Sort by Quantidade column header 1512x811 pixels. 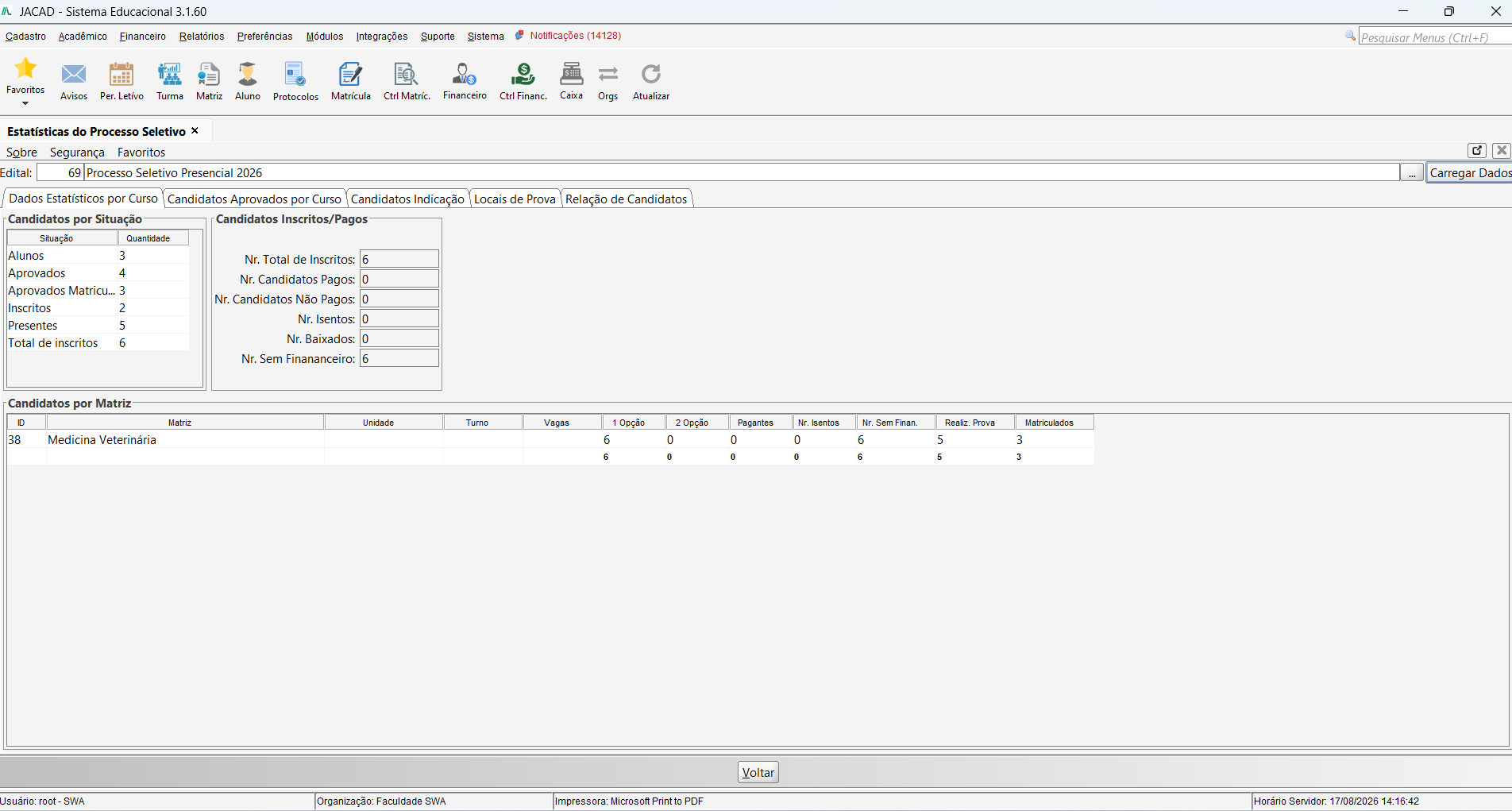click(153, 238)
